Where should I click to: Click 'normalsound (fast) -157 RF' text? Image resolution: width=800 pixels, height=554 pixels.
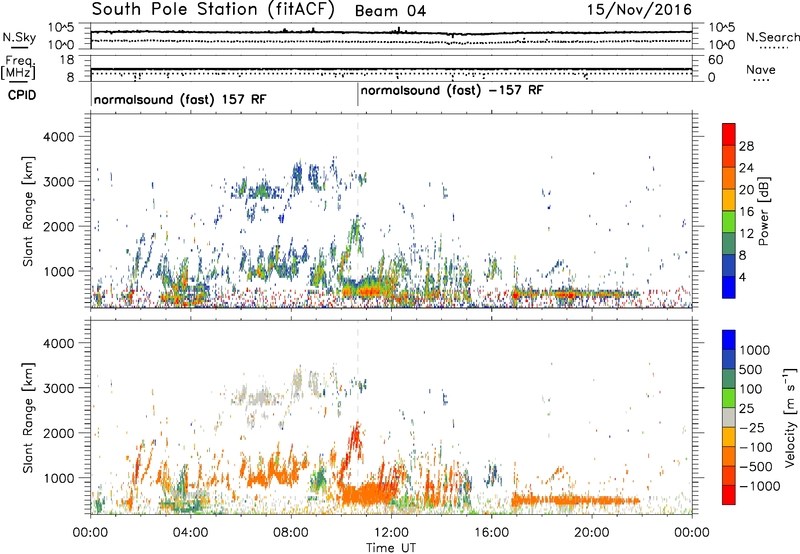[452, 90]
